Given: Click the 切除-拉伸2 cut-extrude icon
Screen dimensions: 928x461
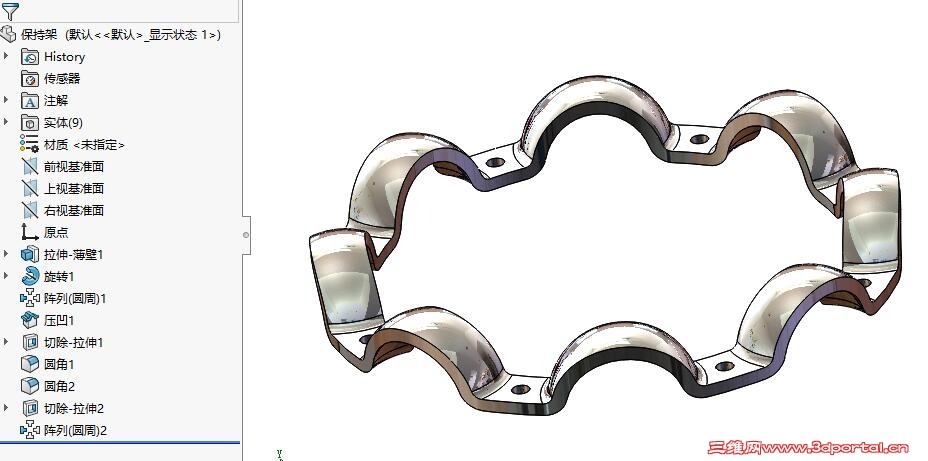Looking at the screenshot, I should [30, 408].
